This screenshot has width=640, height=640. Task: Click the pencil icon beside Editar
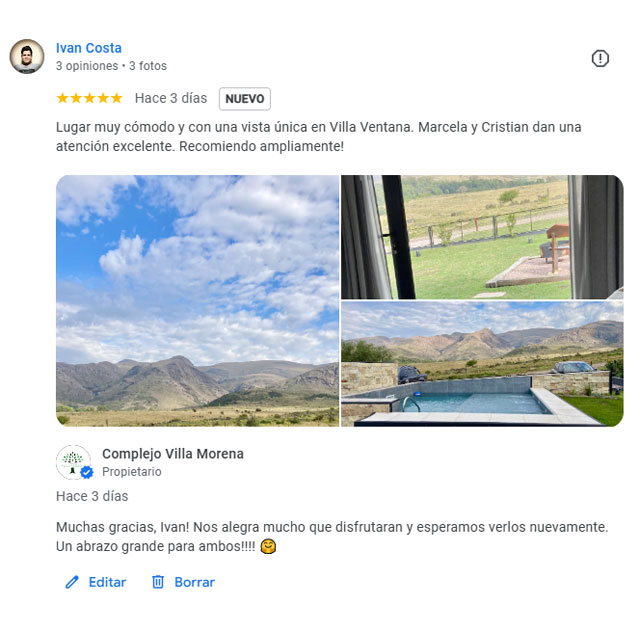72,582
